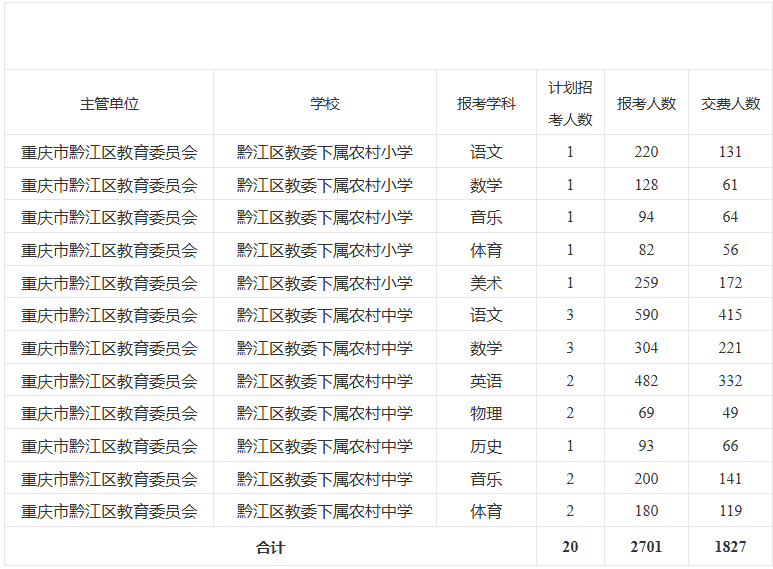Screen dimensions: 773x569
Task: Select the 学校 column header cell
Action: pyautogui.click(x=325, y=103)
